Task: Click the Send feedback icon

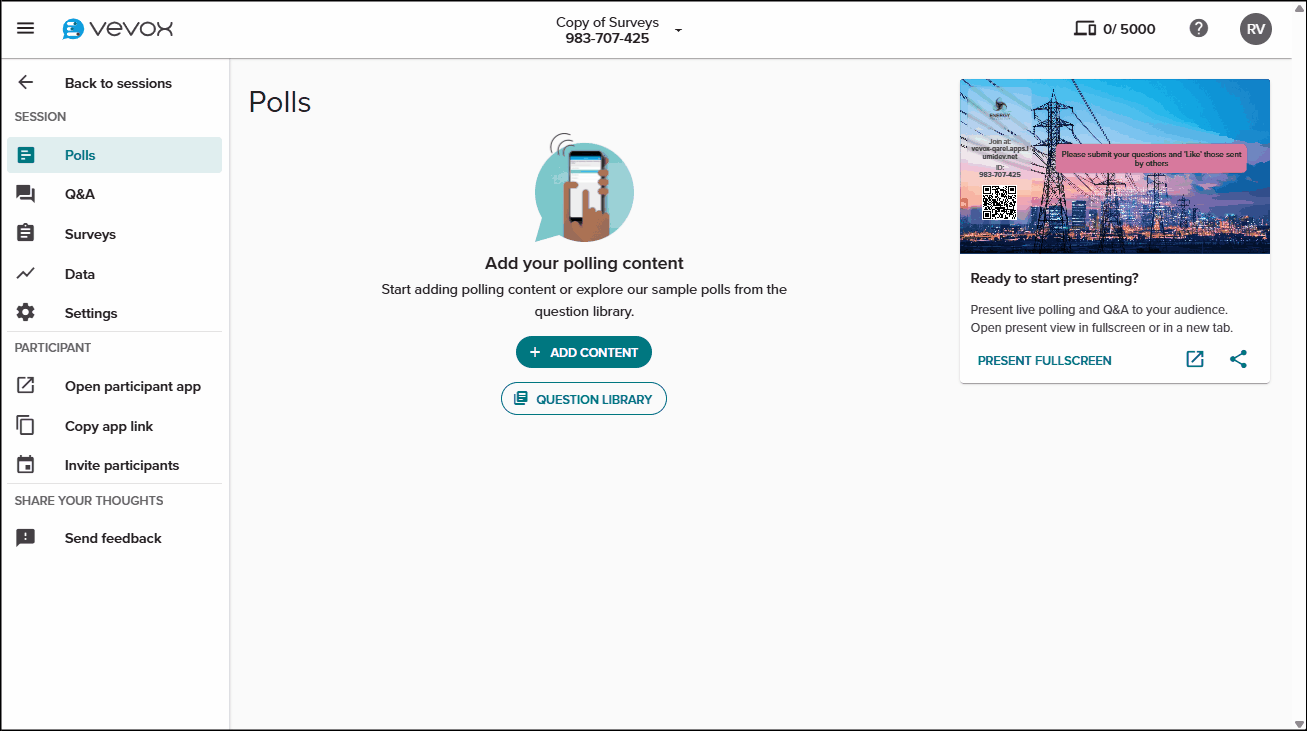Action: pos(26,537)
